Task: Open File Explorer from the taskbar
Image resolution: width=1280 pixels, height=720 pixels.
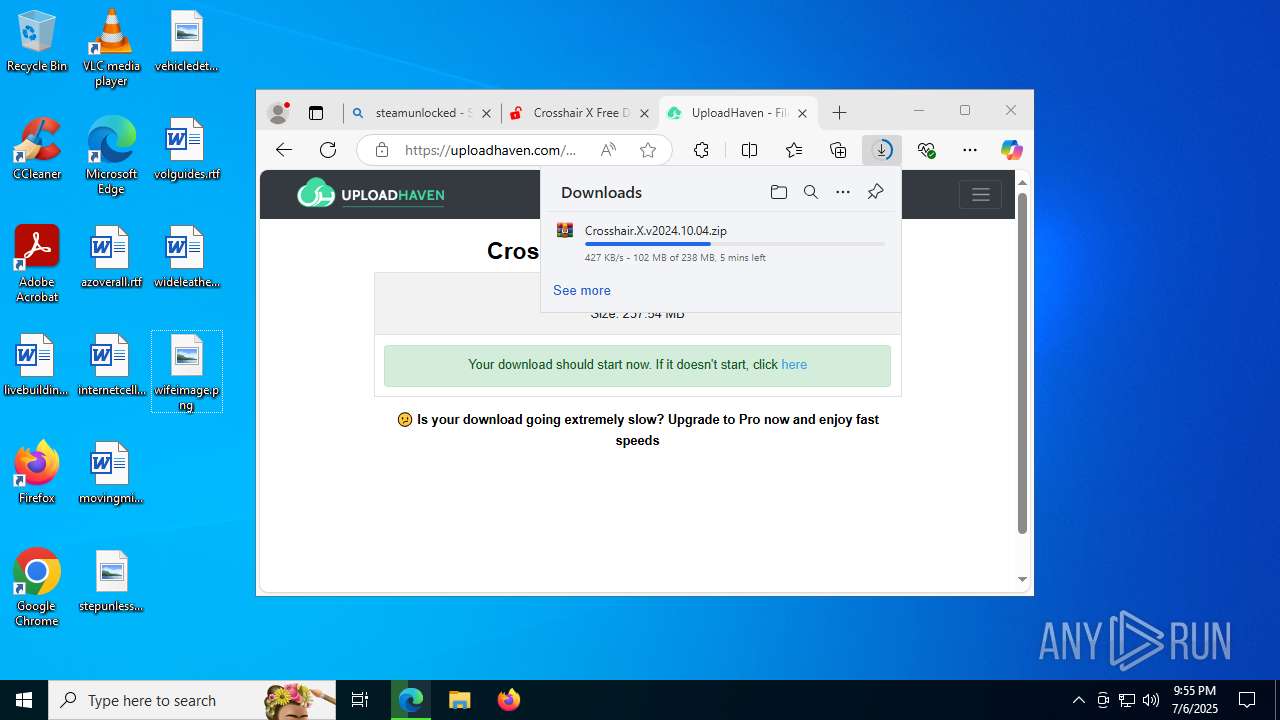Action: 459,700
